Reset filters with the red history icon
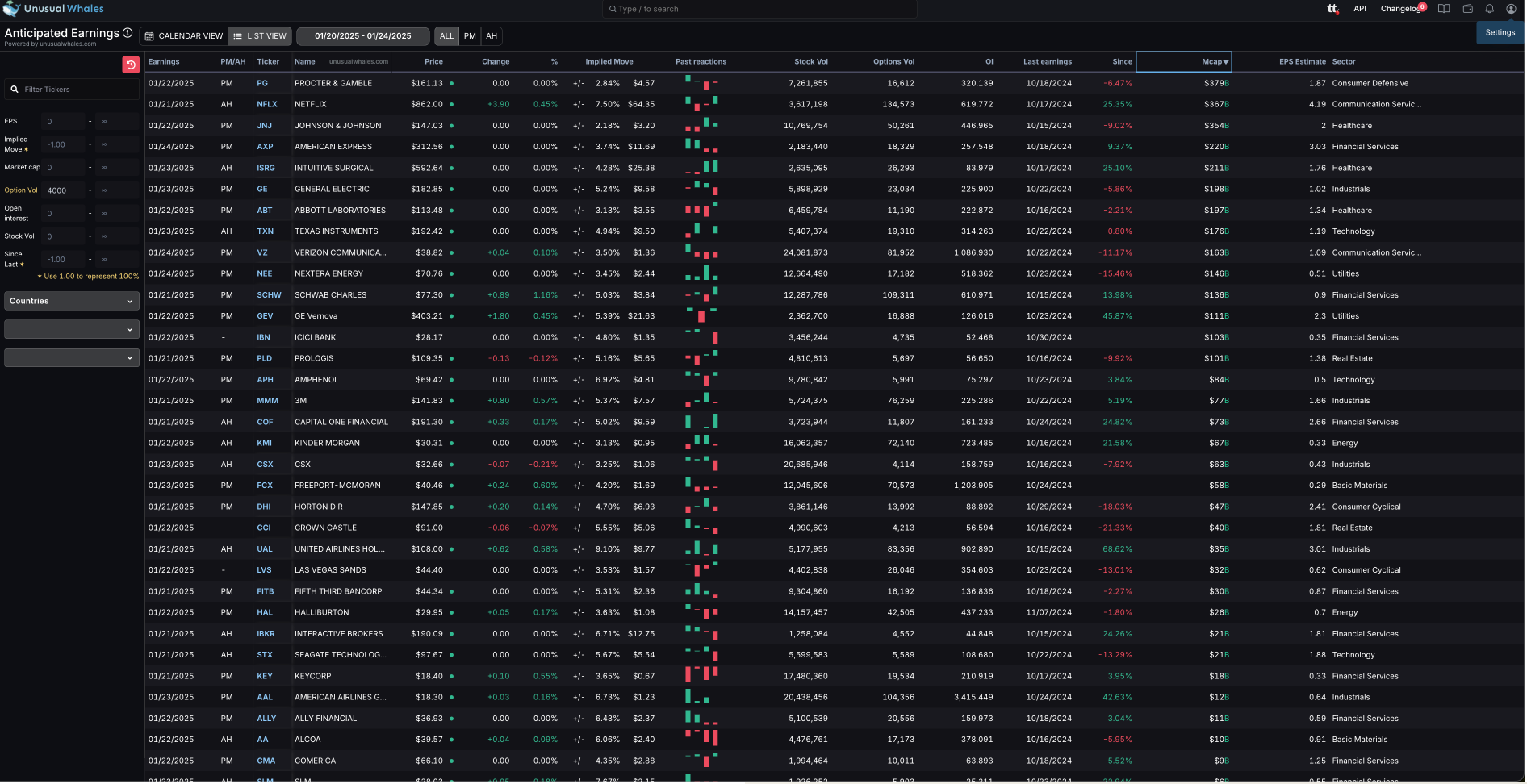The image size is (1527, 784). click(131, 65)
